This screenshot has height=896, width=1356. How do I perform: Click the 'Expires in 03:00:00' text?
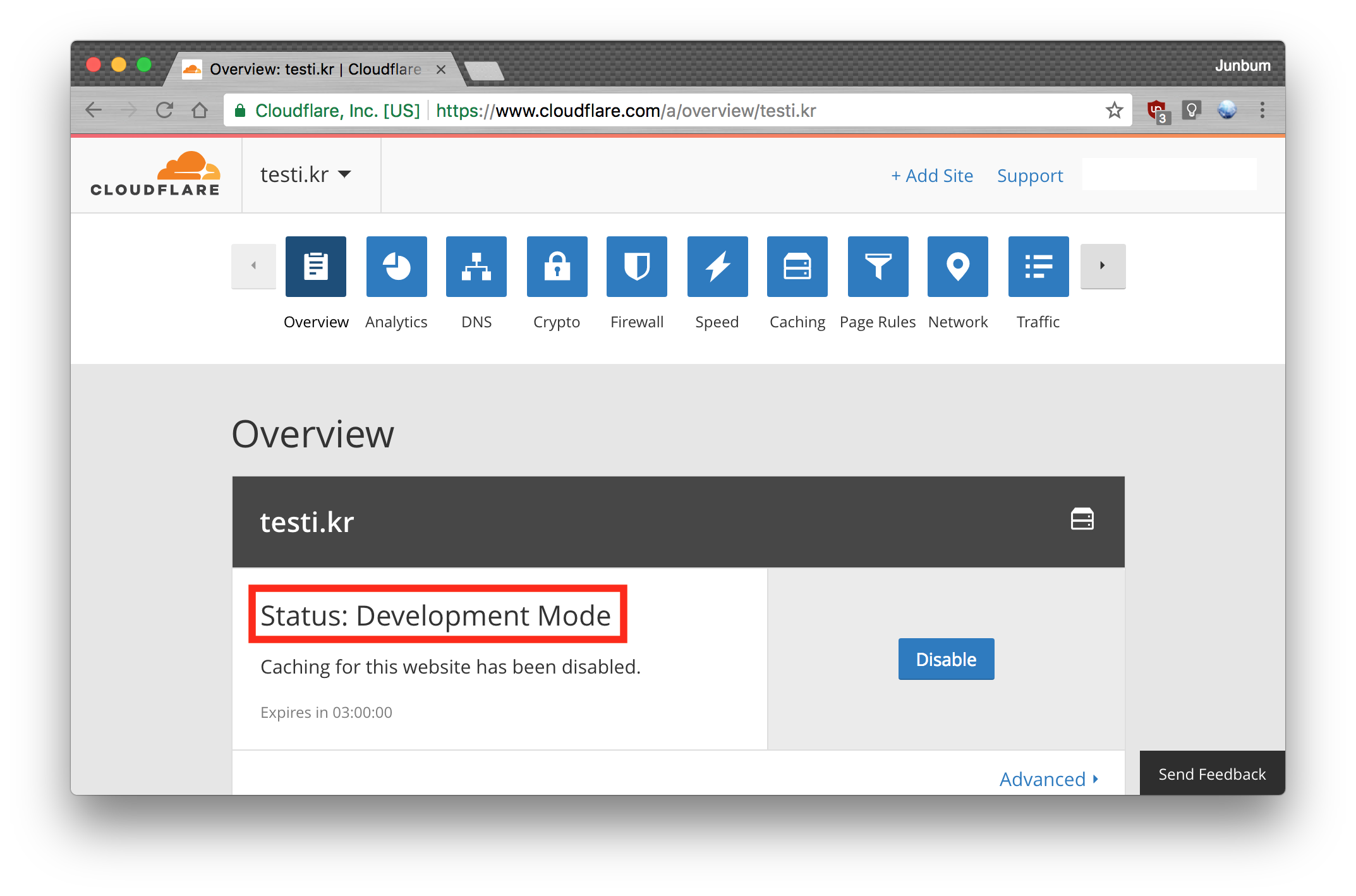[326, 712]
